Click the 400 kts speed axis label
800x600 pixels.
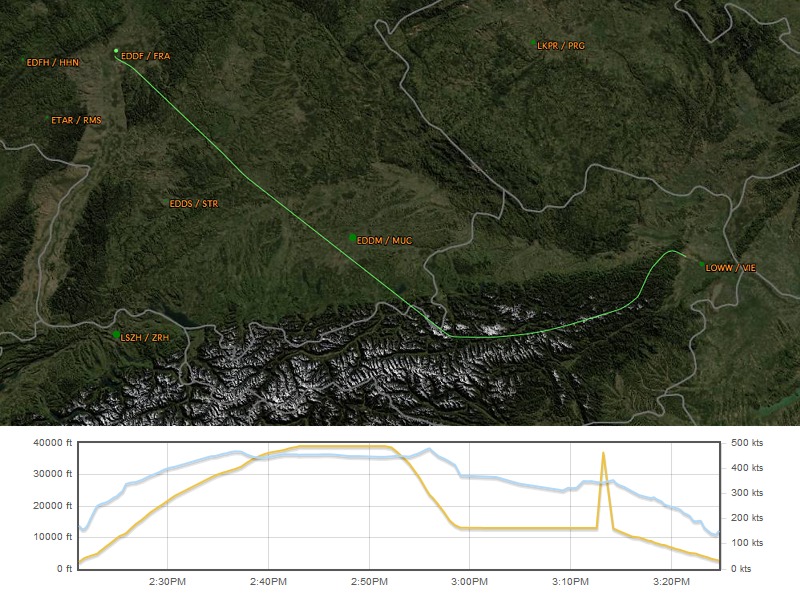[747, 468]
